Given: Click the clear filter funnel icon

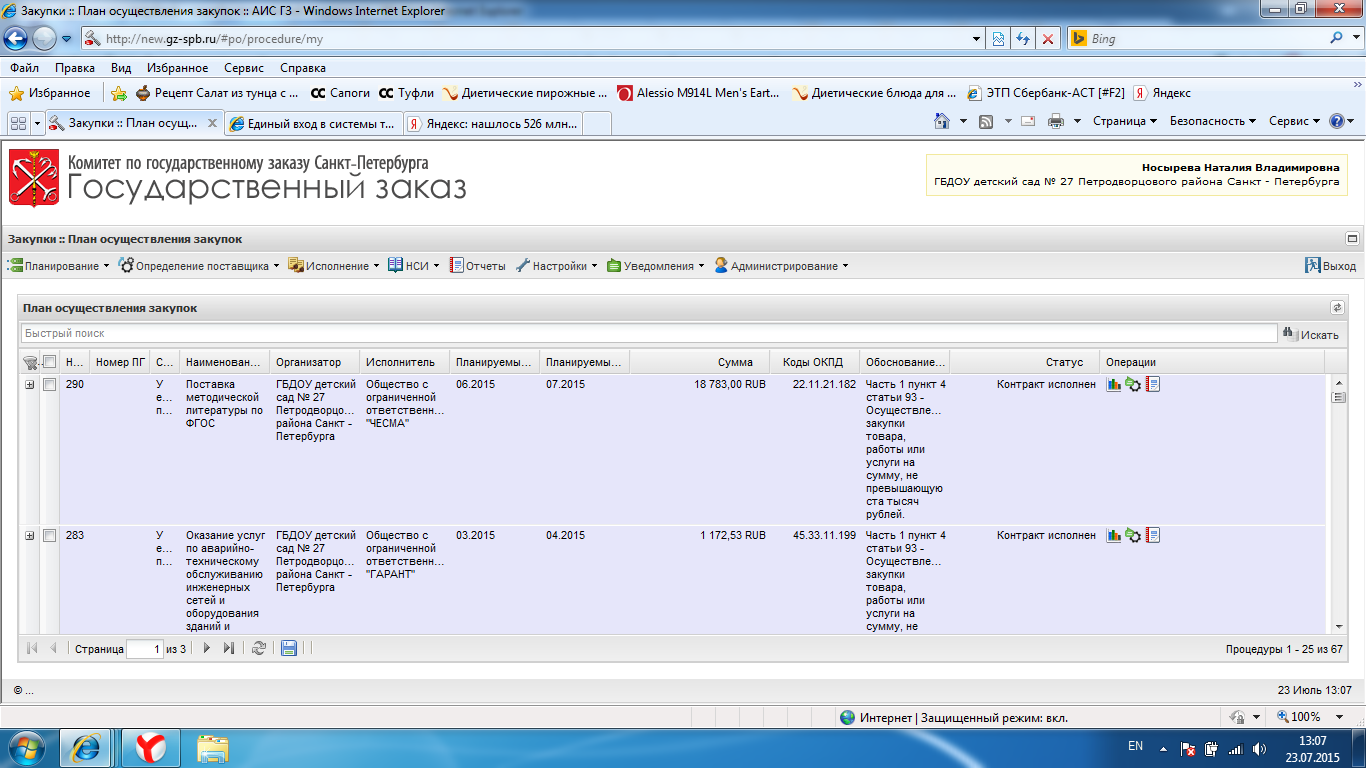Looking at the screenshot, I should (x=30, y=362).
